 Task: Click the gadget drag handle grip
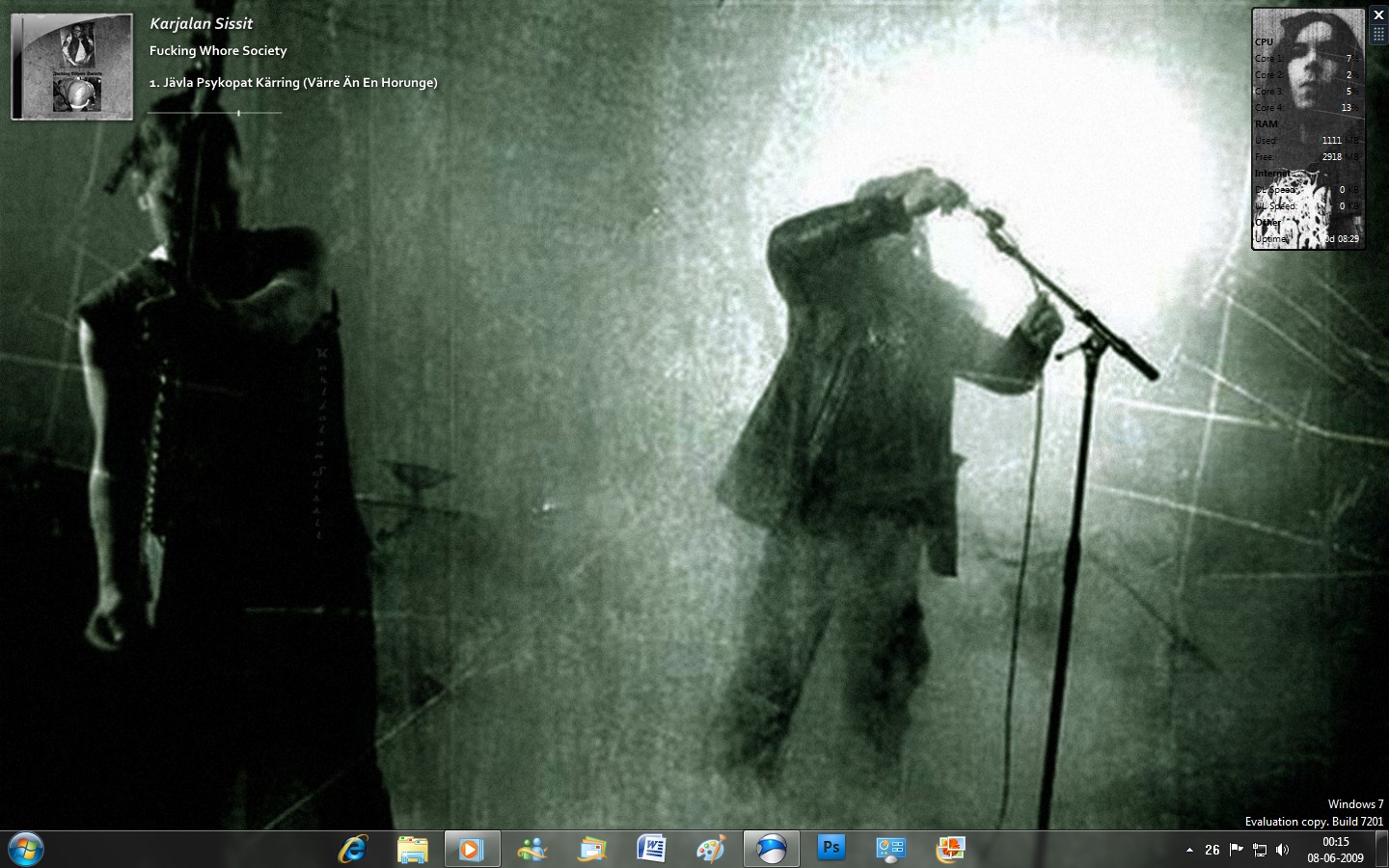pos(1378,34)
